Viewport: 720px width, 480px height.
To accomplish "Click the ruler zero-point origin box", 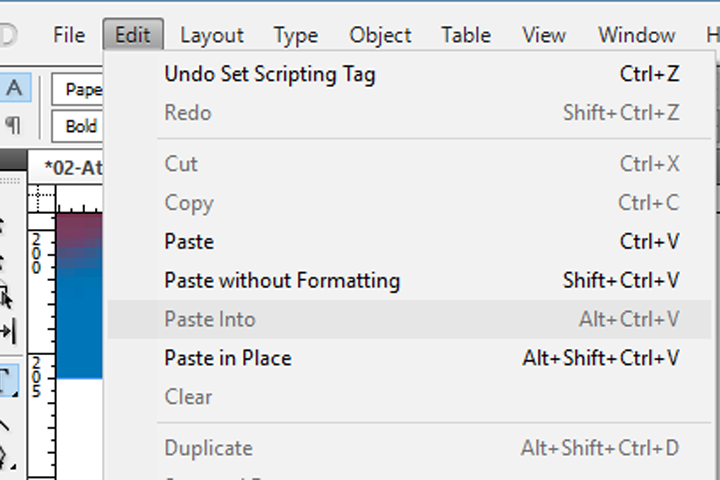I will pos(41,198).
